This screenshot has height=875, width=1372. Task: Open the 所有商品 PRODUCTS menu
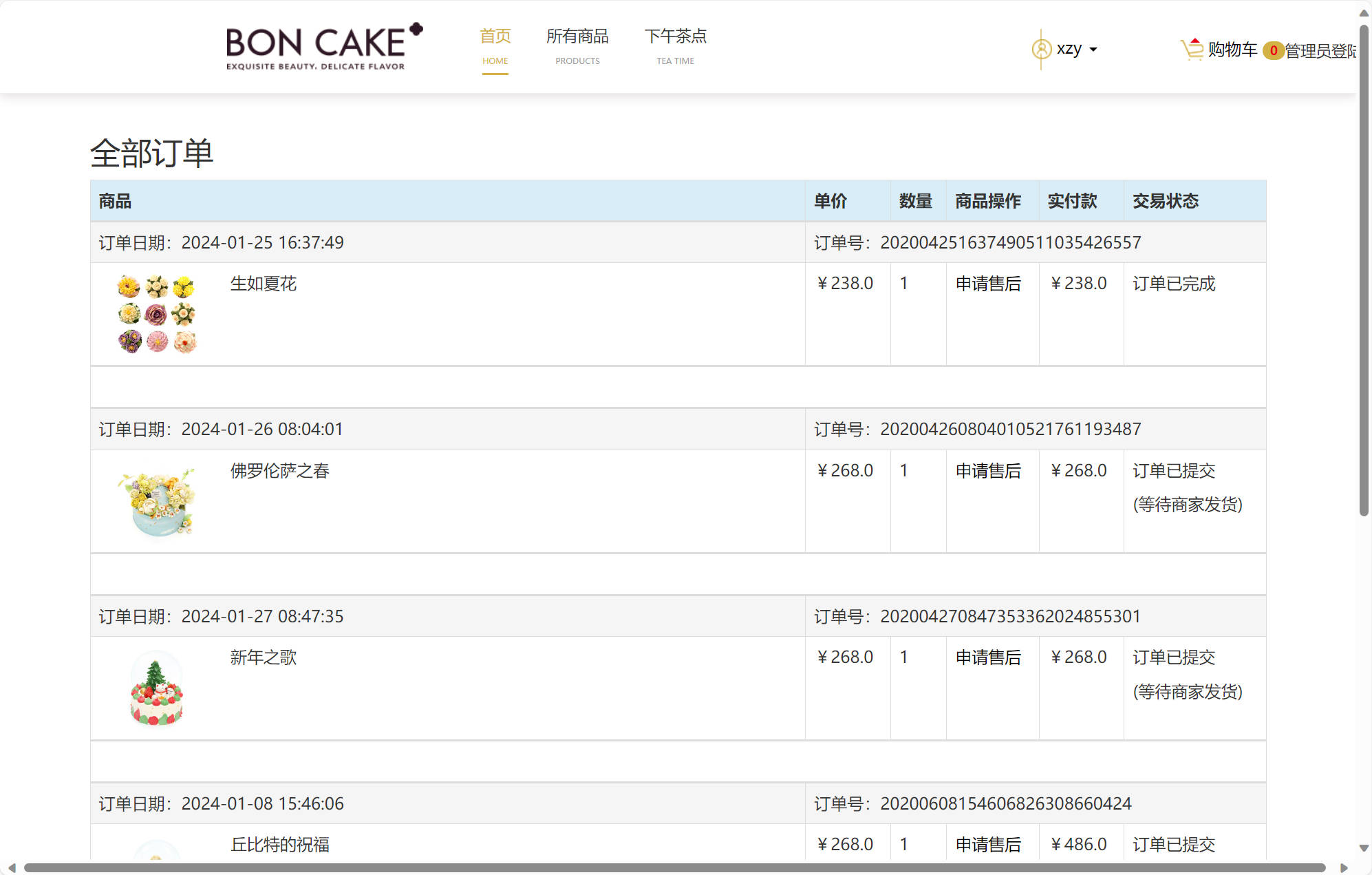click(577, 45)
